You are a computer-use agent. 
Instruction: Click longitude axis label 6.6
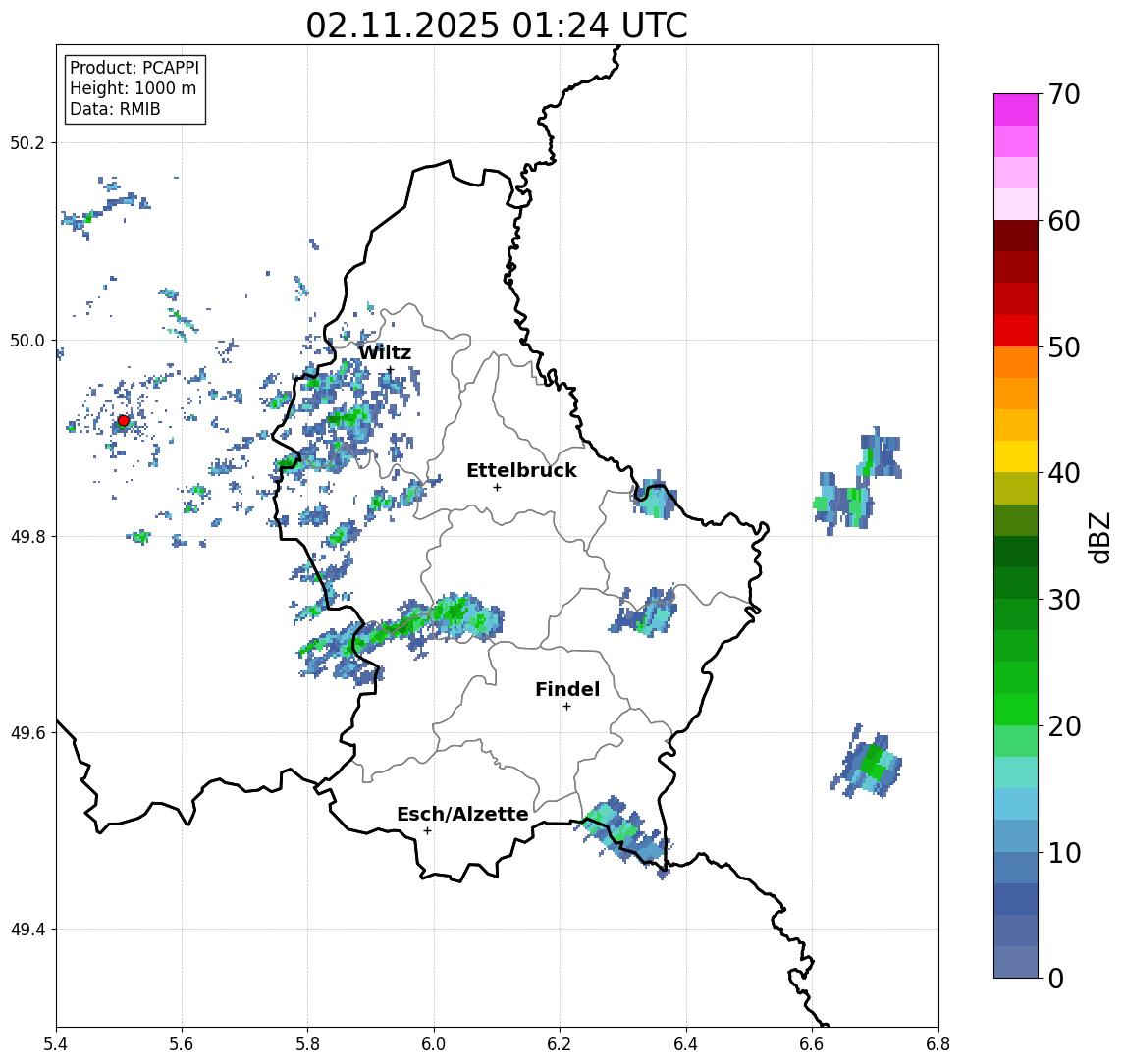tap(812, 1044)
